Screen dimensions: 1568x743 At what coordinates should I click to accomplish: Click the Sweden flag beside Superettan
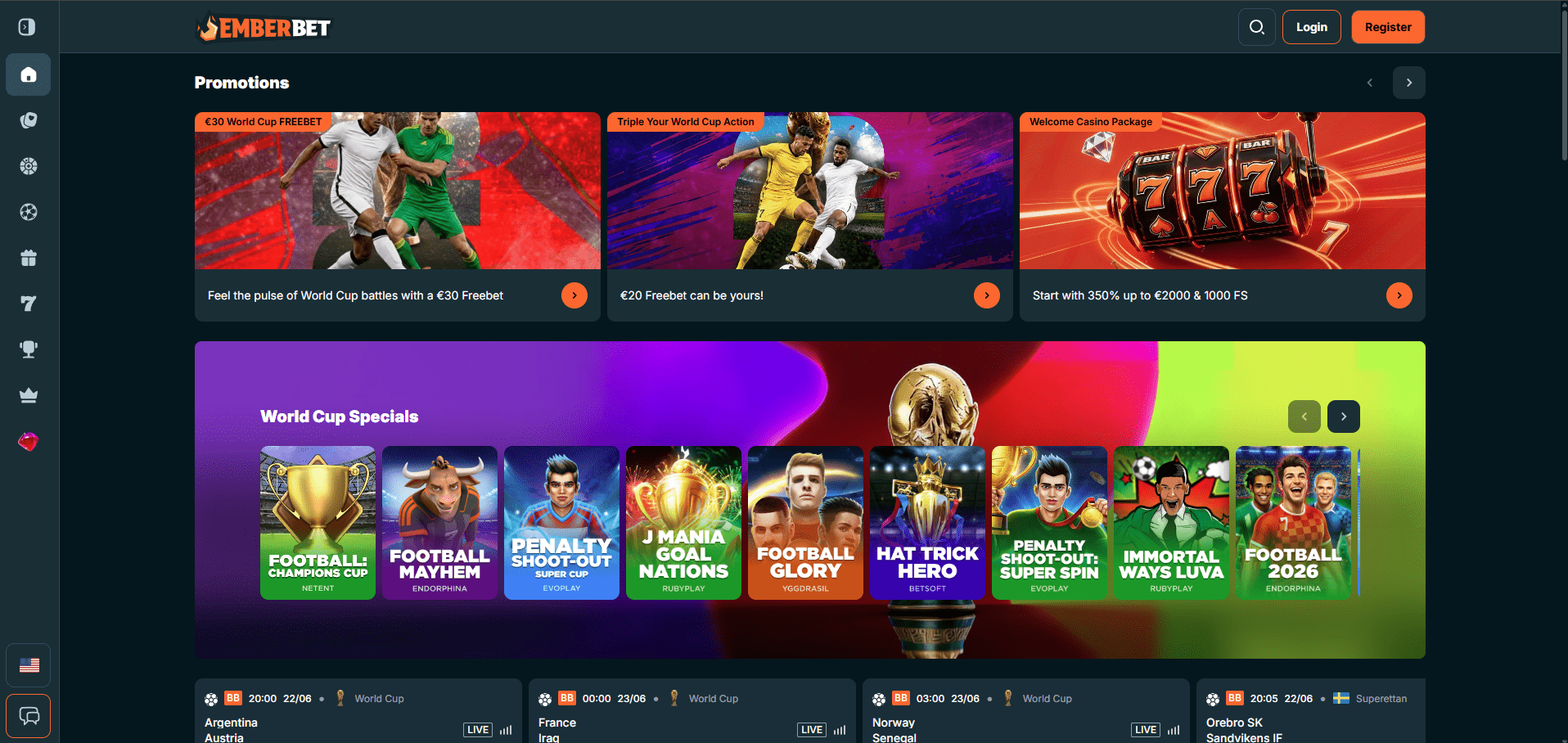pos(1341,698)
